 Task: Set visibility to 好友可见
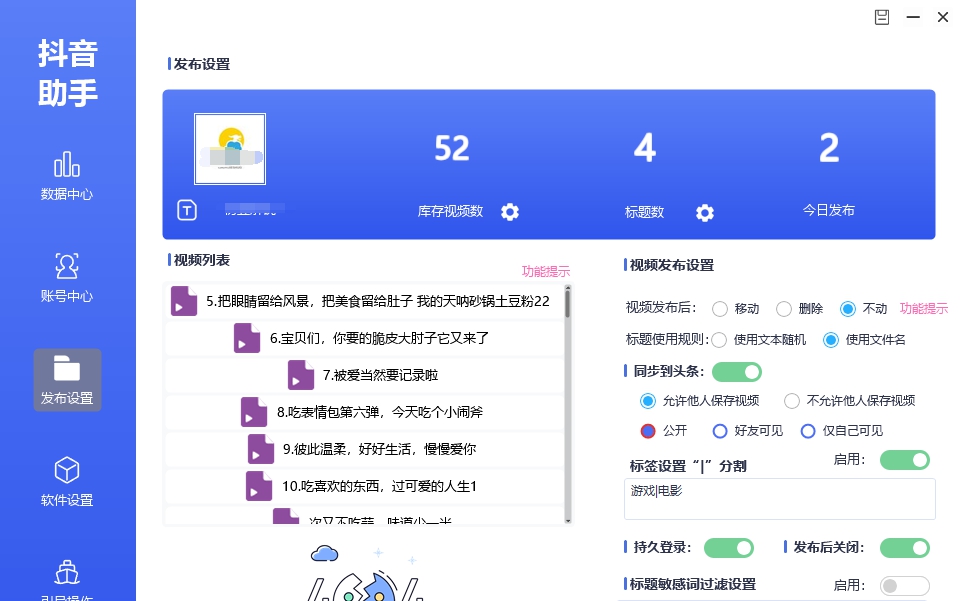[x=720, y=431]
